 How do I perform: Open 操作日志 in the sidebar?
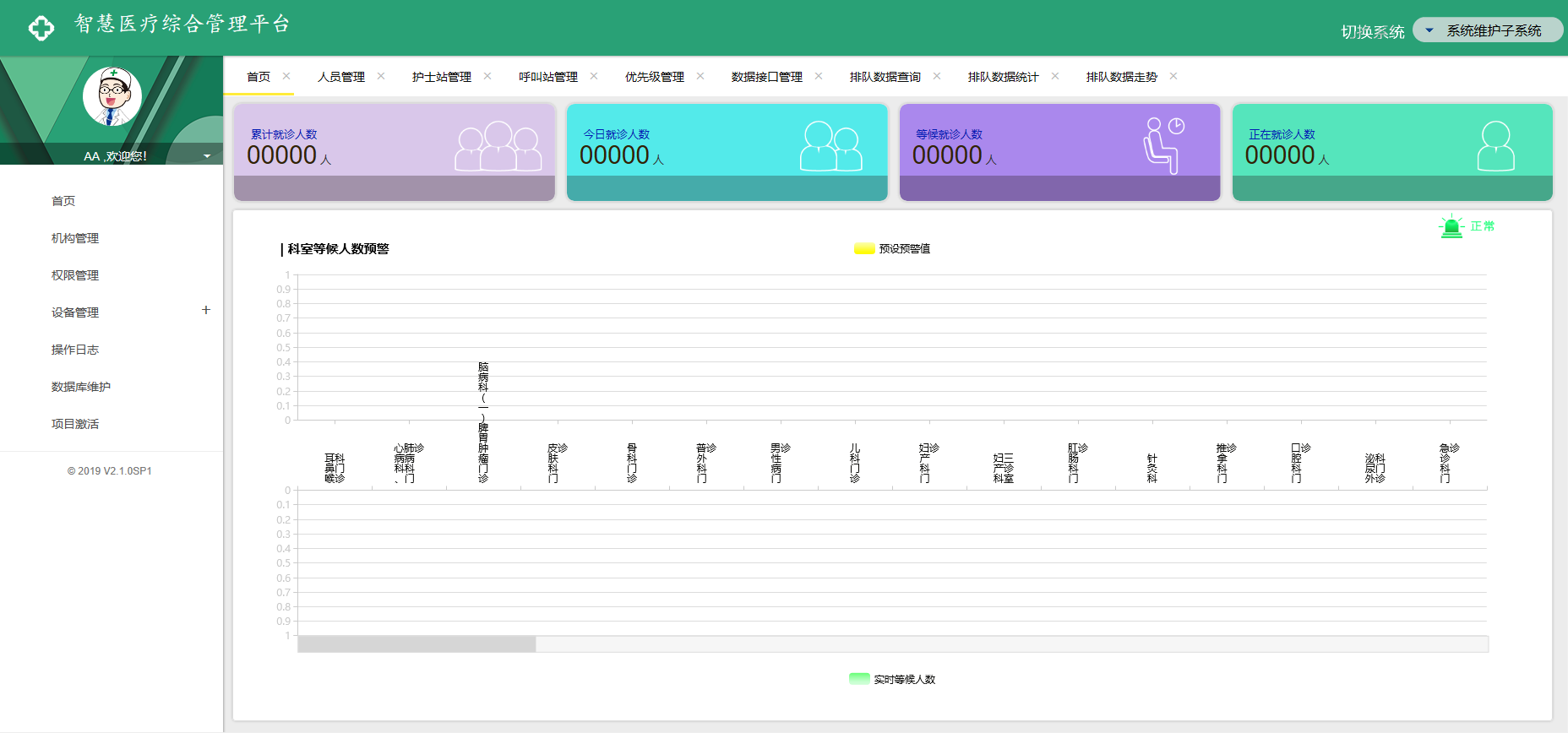click(75, 350)
